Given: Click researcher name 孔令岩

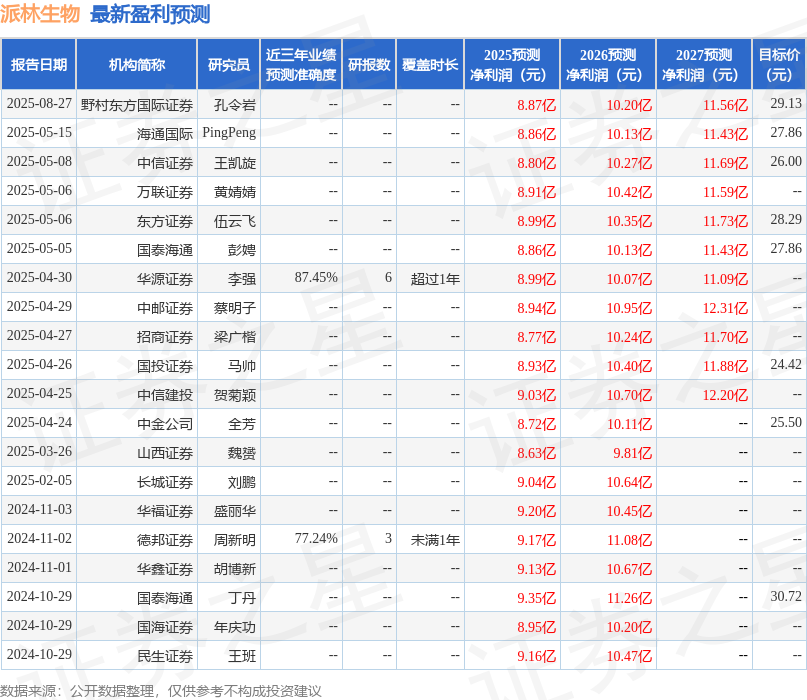Looking at the screenshot, I should [x=235, y=105].
